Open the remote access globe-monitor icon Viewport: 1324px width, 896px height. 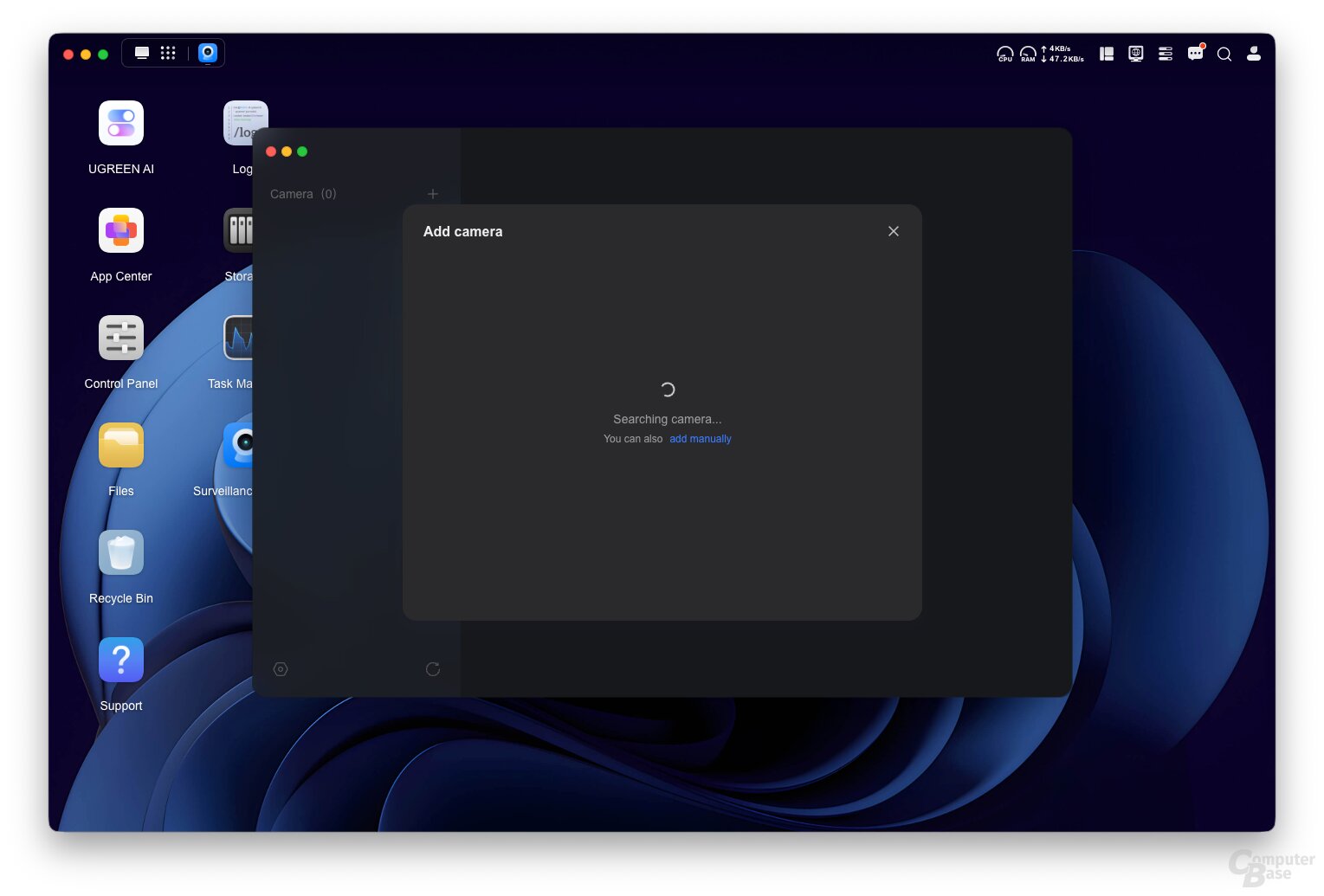1136,54
